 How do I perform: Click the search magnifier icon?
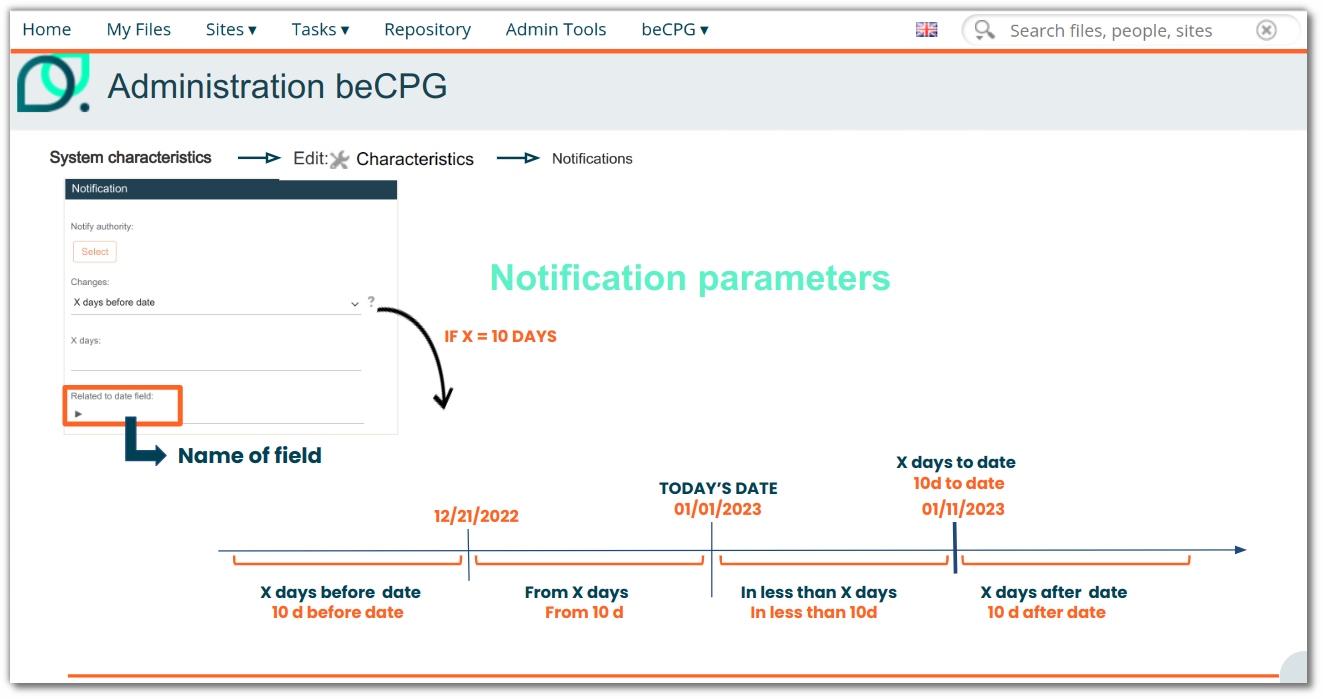tap(985, 30)
